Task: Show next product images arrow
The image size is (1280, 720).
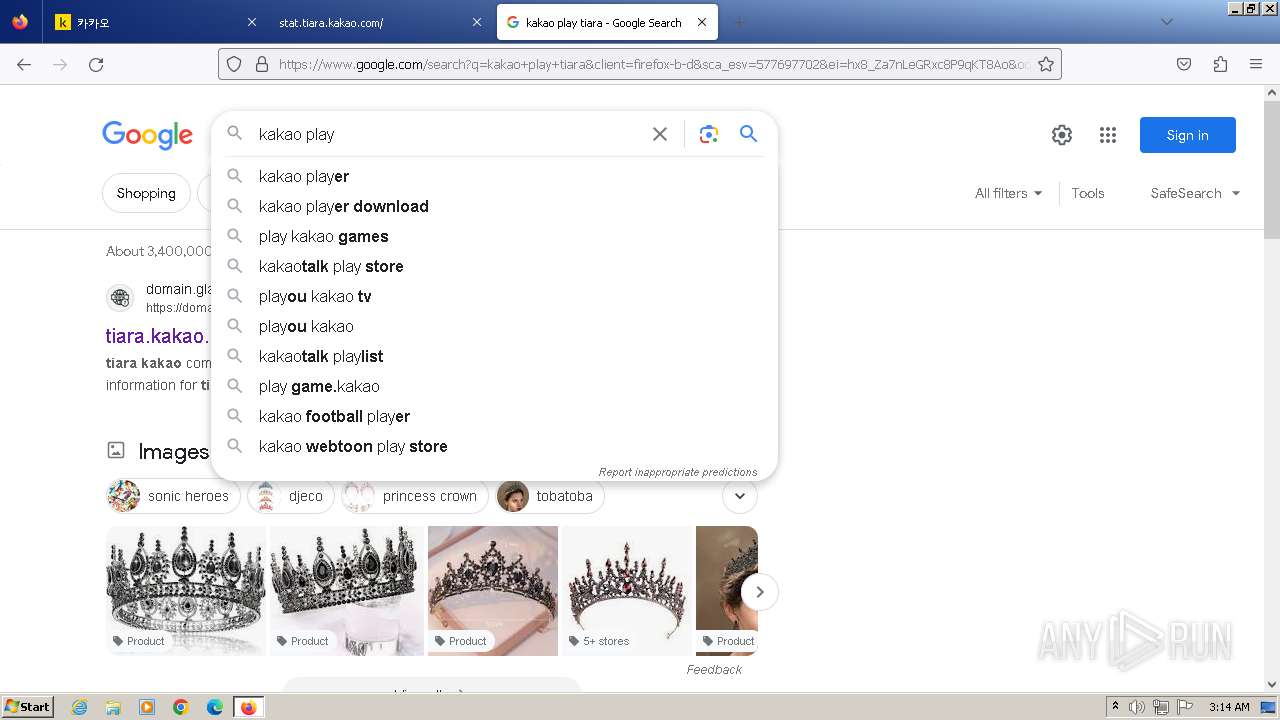Action: (759, 592)
